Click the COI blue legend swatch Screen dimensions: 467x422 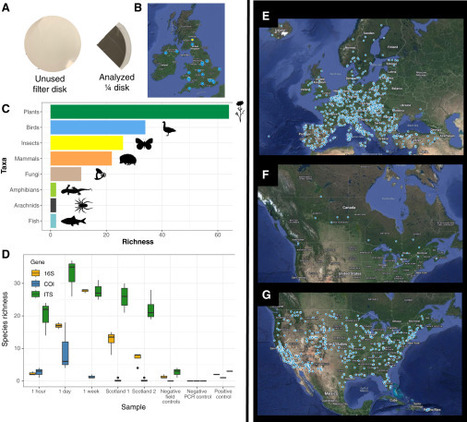pyautogui.click(x=36, y=284)
